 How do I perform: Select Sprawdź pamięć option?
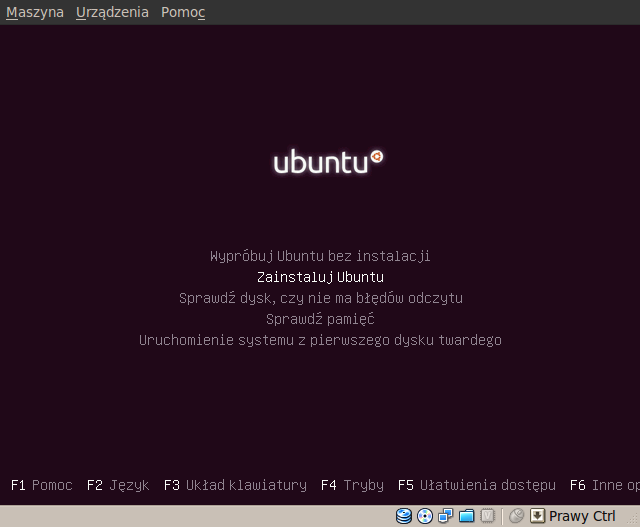pos(320,319)
